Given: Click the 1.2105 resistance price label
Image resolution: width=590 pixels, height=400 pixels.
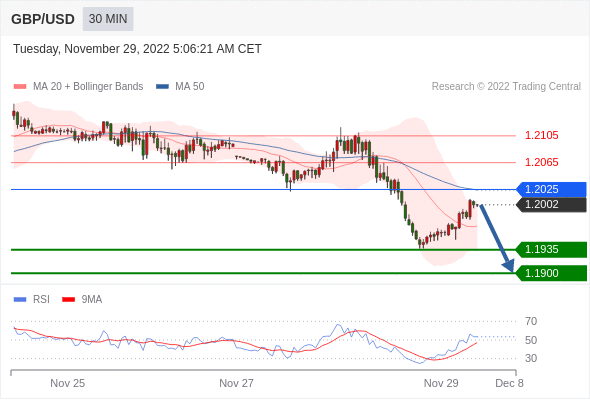Looking at the screenshot, I should pyautogui.click(x=542, y=135).
